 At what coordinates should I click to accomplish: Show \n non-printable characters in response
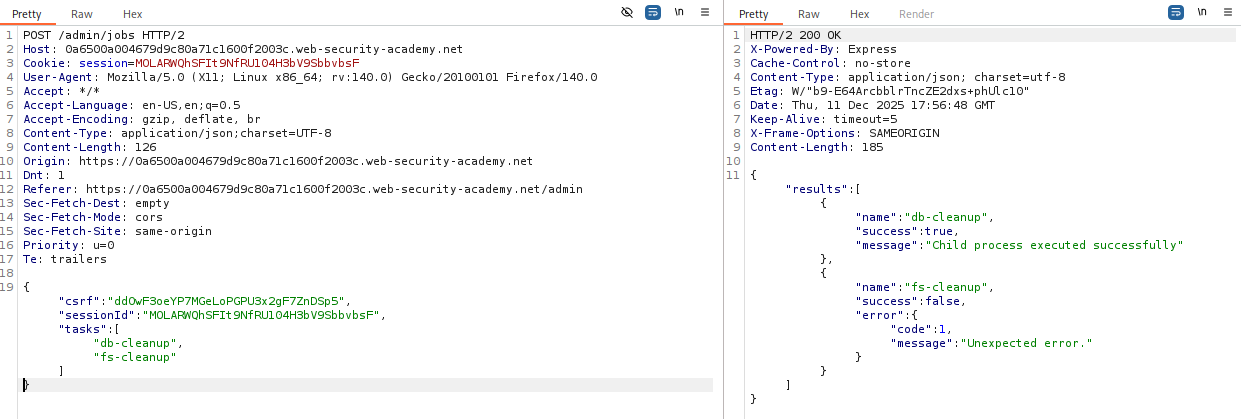1202,13
